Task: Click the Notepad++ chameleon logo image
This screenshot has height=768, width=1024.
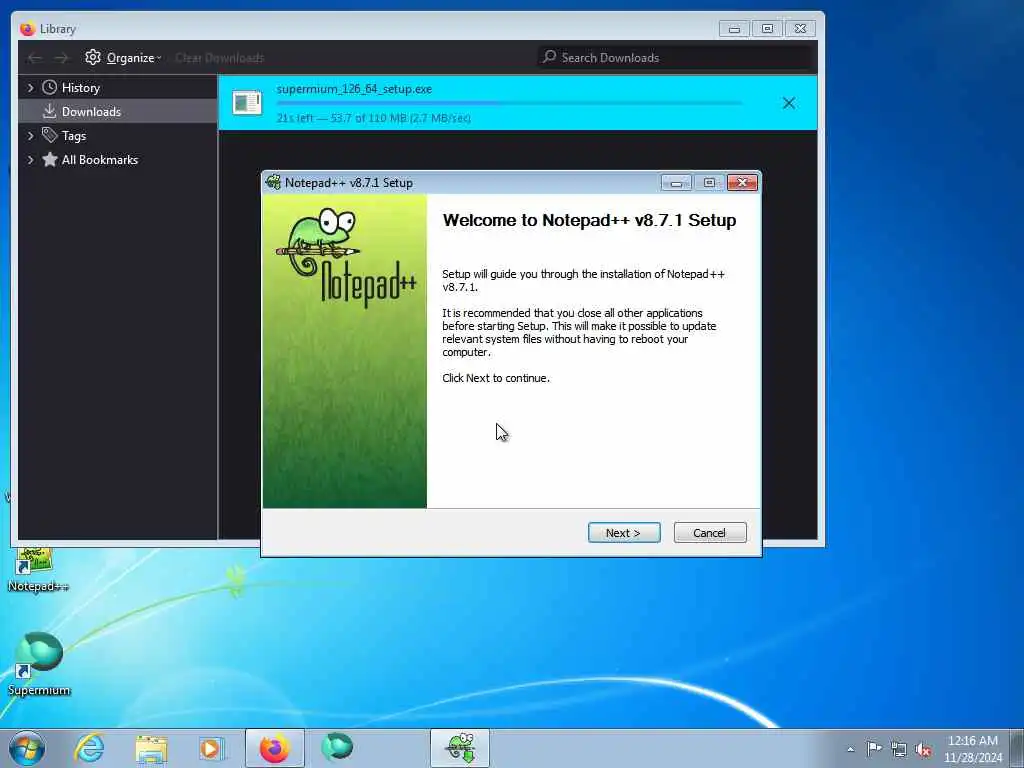Action: click(x=347, y=258)
